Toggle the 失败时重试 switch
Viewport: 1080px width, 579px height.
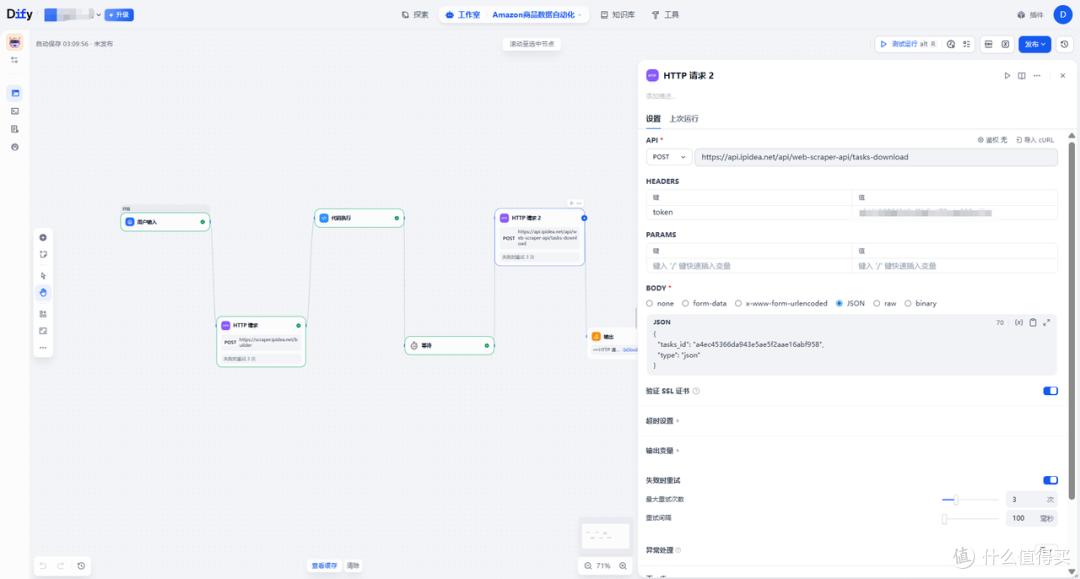coord(1050,481)
